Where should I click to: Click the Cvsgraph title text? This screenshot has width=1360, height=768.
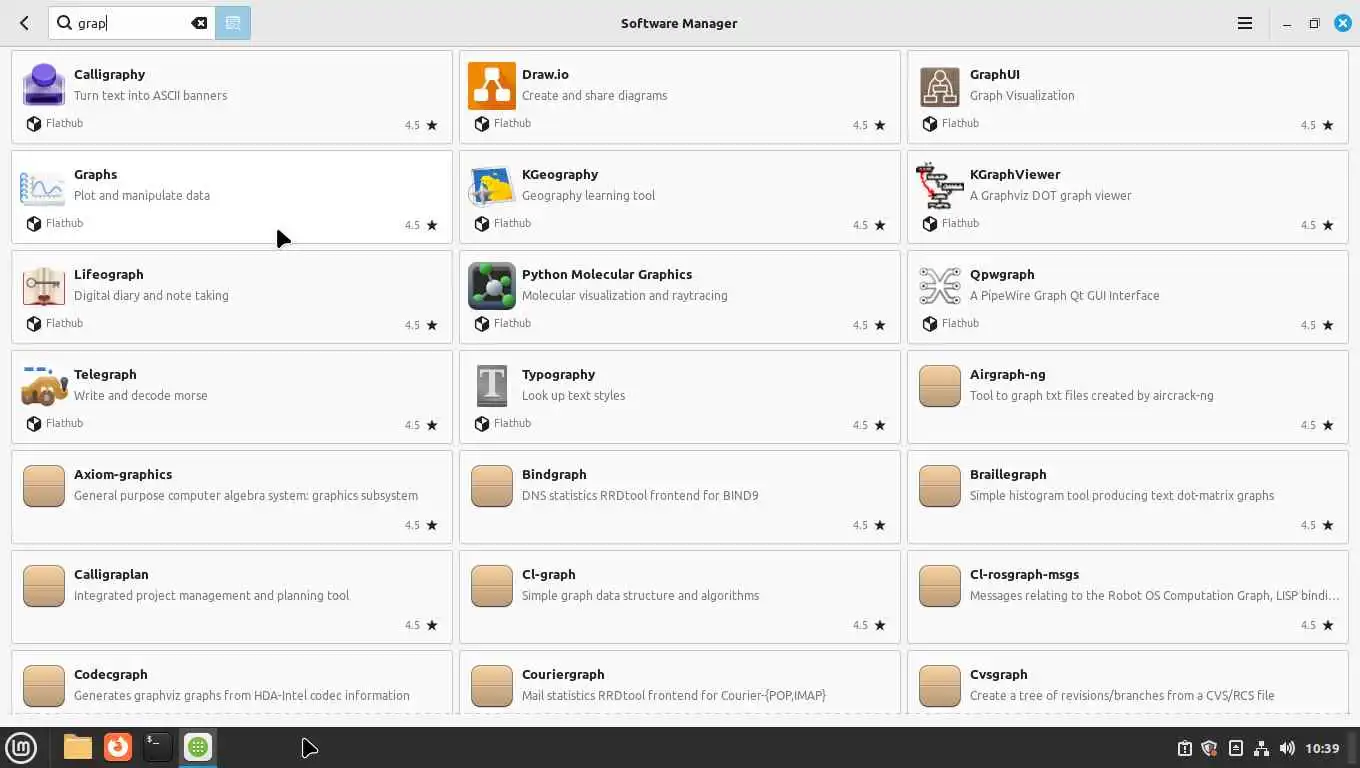(x=998, y=675)
